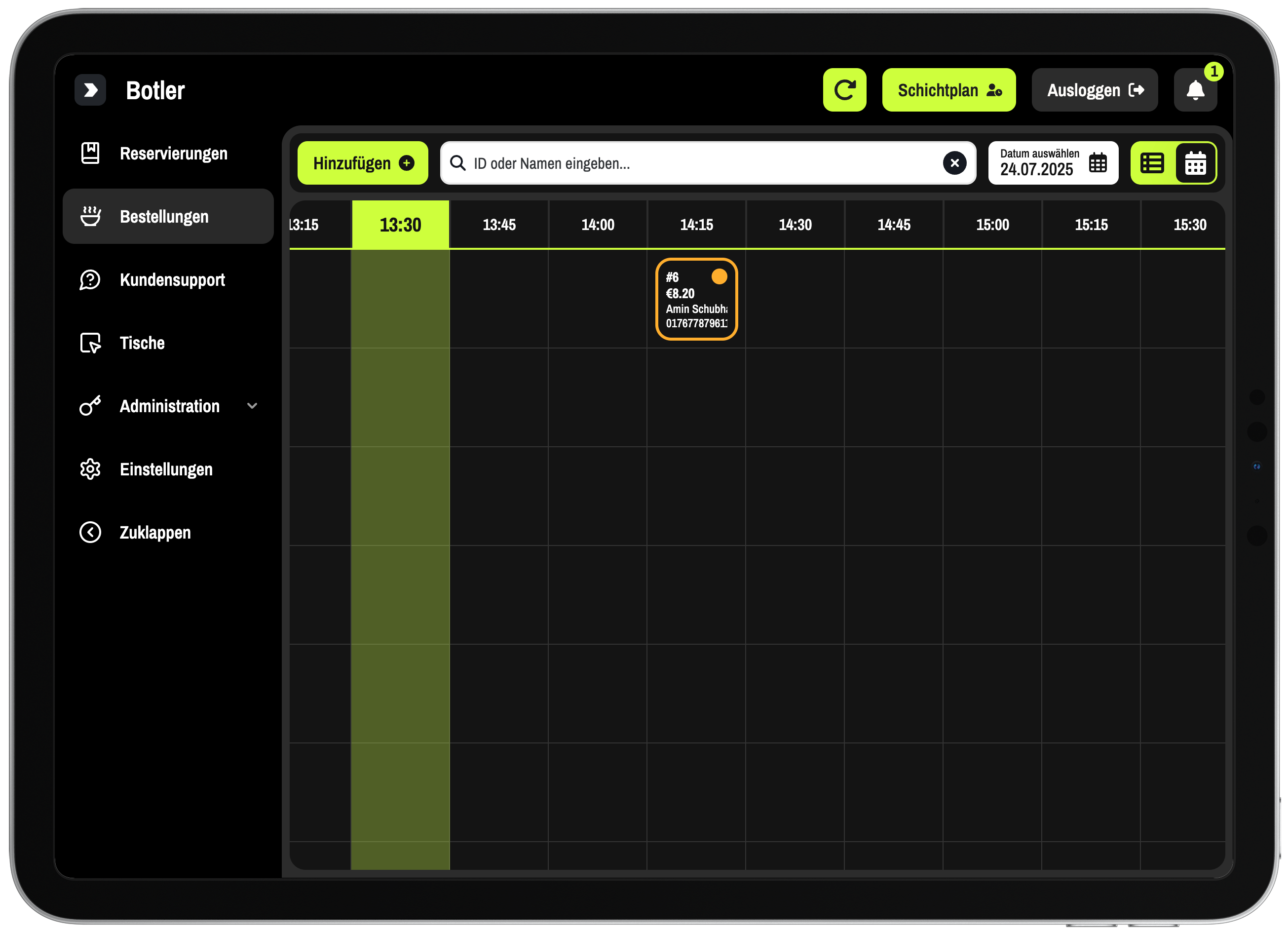
Task: Click the Reservierungen bookmark icon
Action: (x=90, y=154)
